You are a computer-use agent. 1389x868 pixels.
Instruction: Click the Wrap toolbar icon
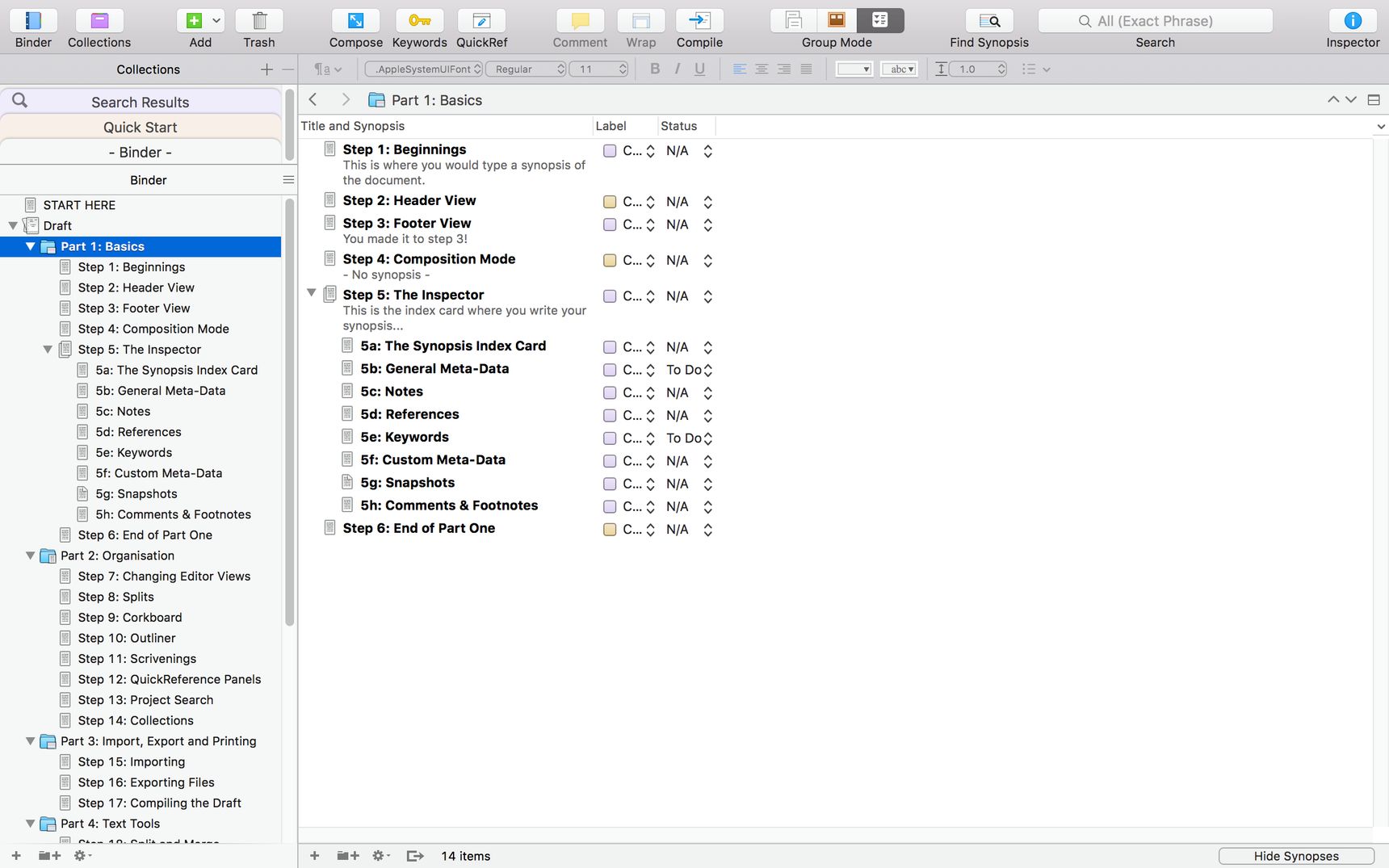[x=640, y=20]
